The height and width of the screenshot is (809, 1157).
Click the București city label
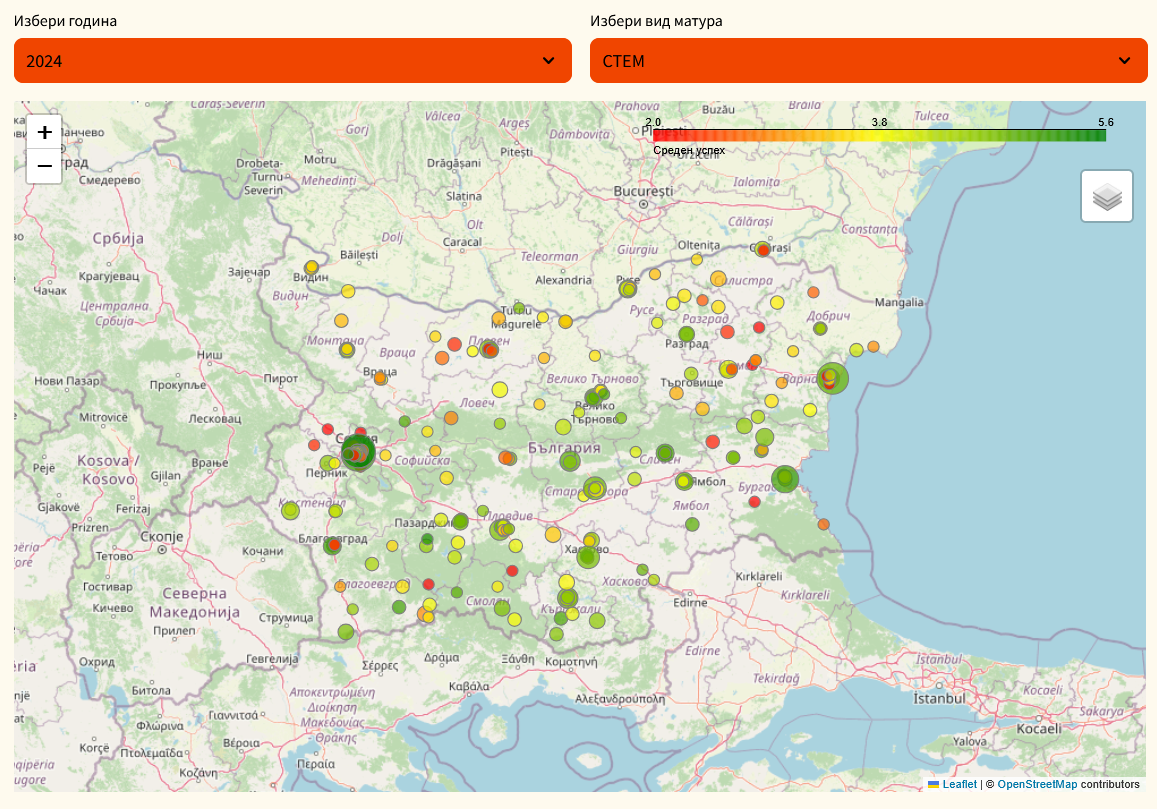pos(643,191)
